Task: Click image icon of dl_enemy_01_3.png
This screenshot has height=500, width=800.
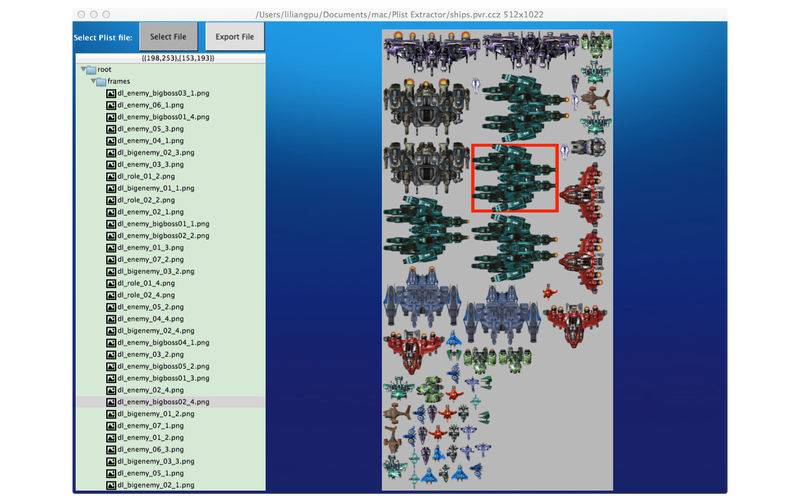Action: [x=111, y=247]
